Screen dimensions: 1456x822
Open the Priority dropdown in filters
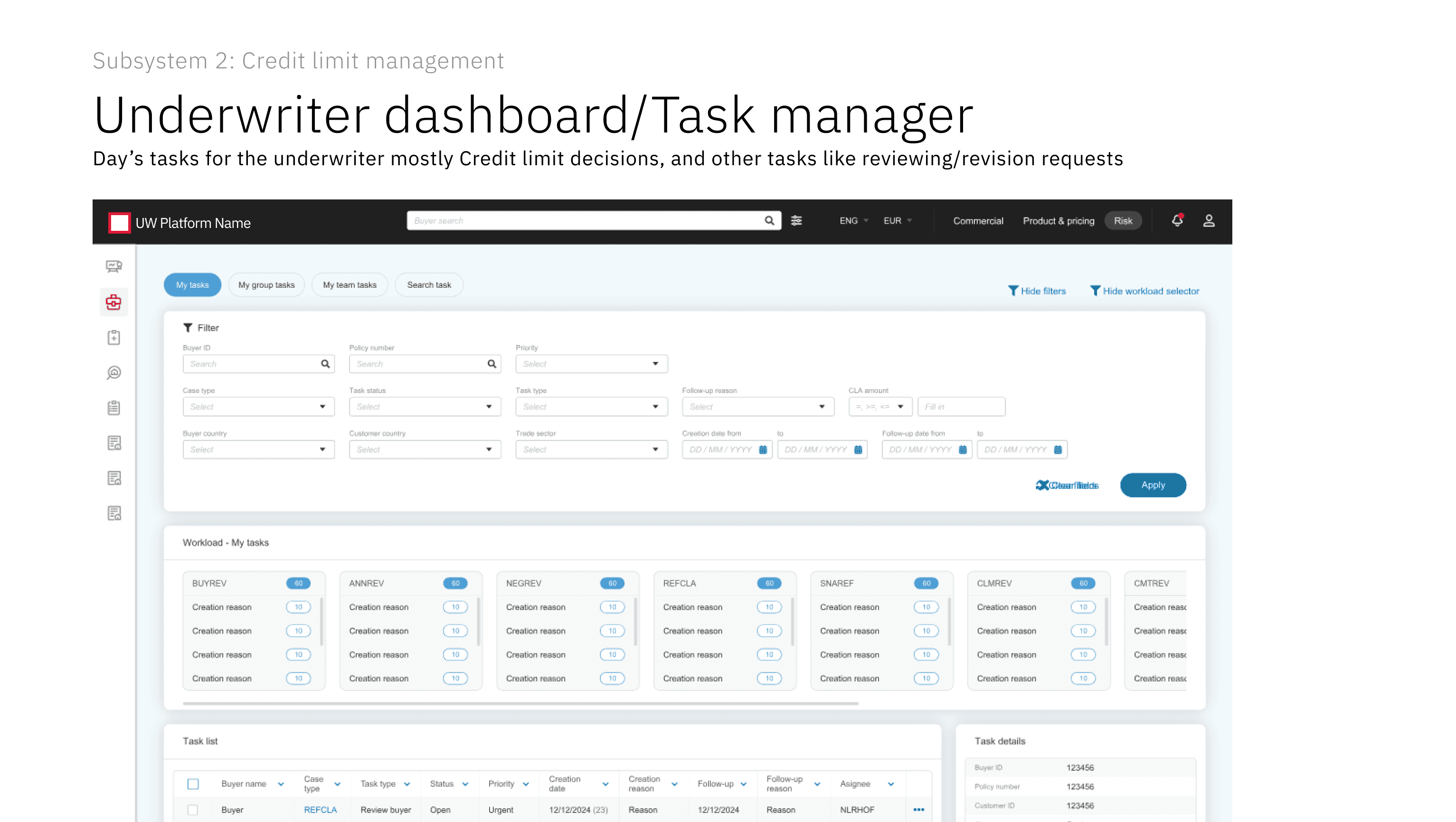coord(591,363)
